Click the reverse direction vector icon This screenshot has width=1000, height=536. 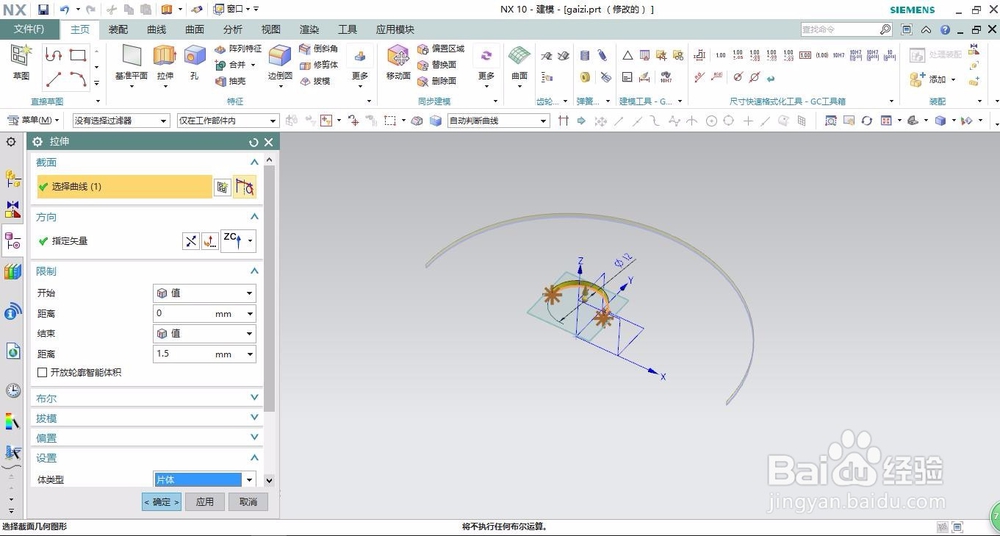click(191, 241)
